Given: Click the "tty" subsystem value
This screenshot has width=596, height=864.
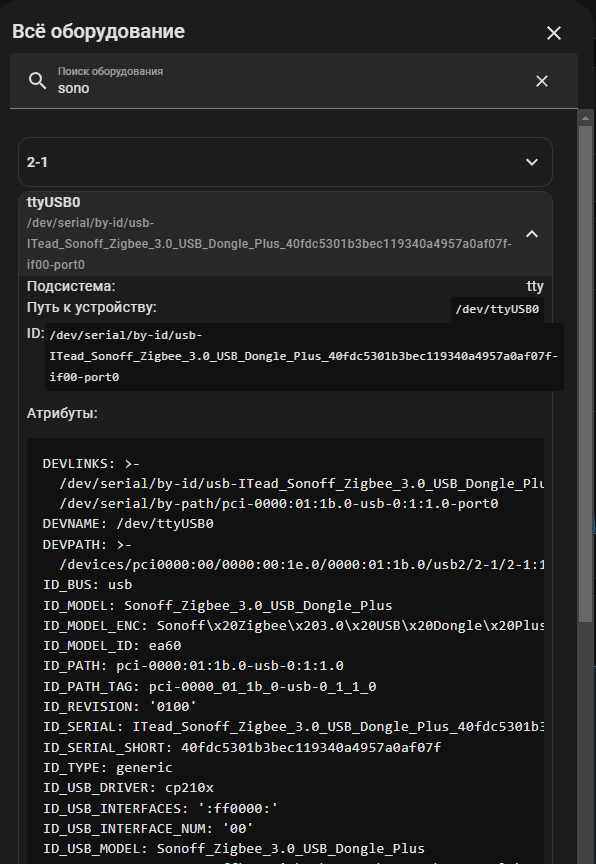Looking at the screenshot, I should 535,287.
